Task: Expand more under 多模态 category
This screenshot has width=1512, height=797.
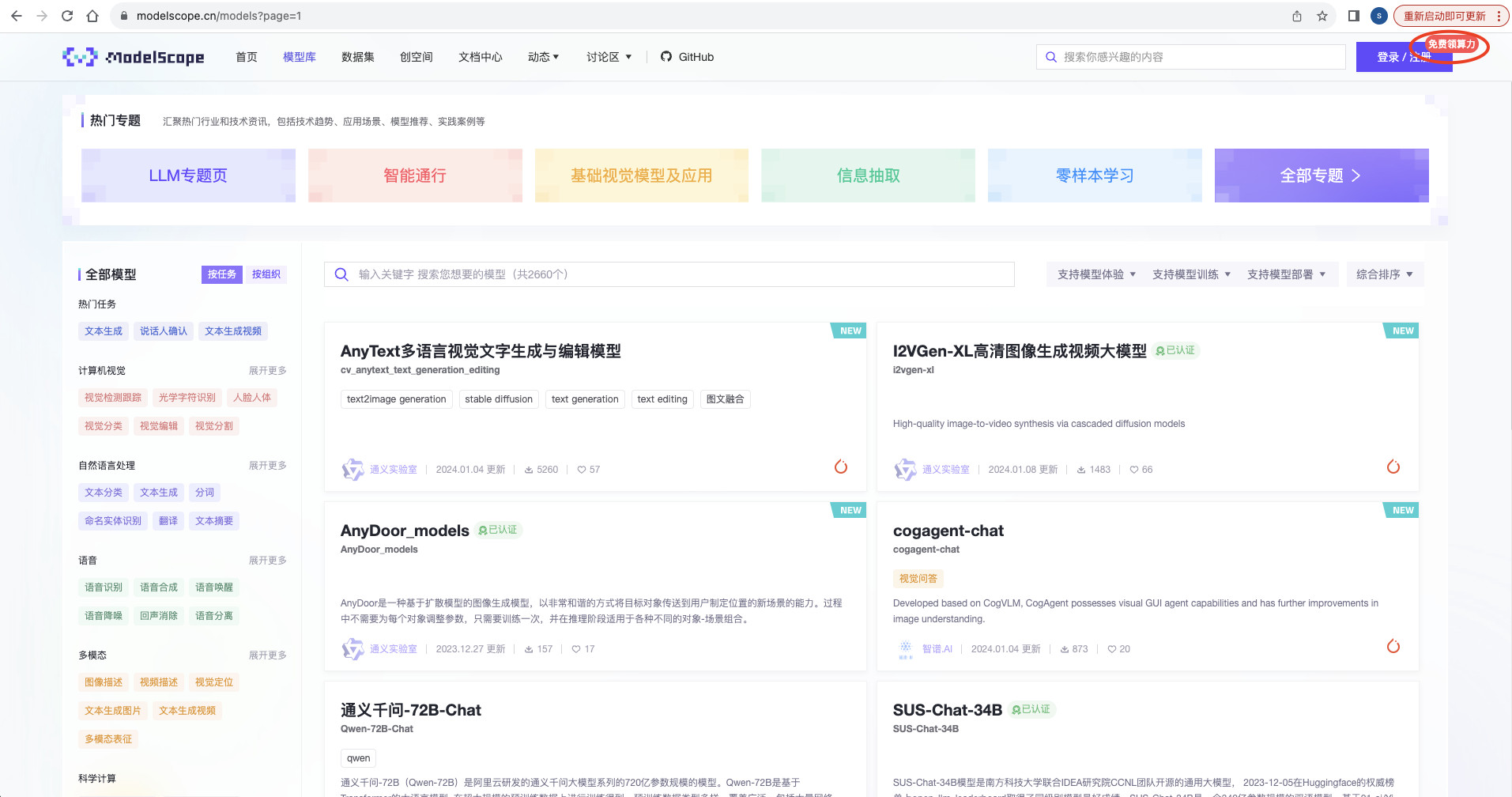Action: pyautogui.click(x=268, y=655)
